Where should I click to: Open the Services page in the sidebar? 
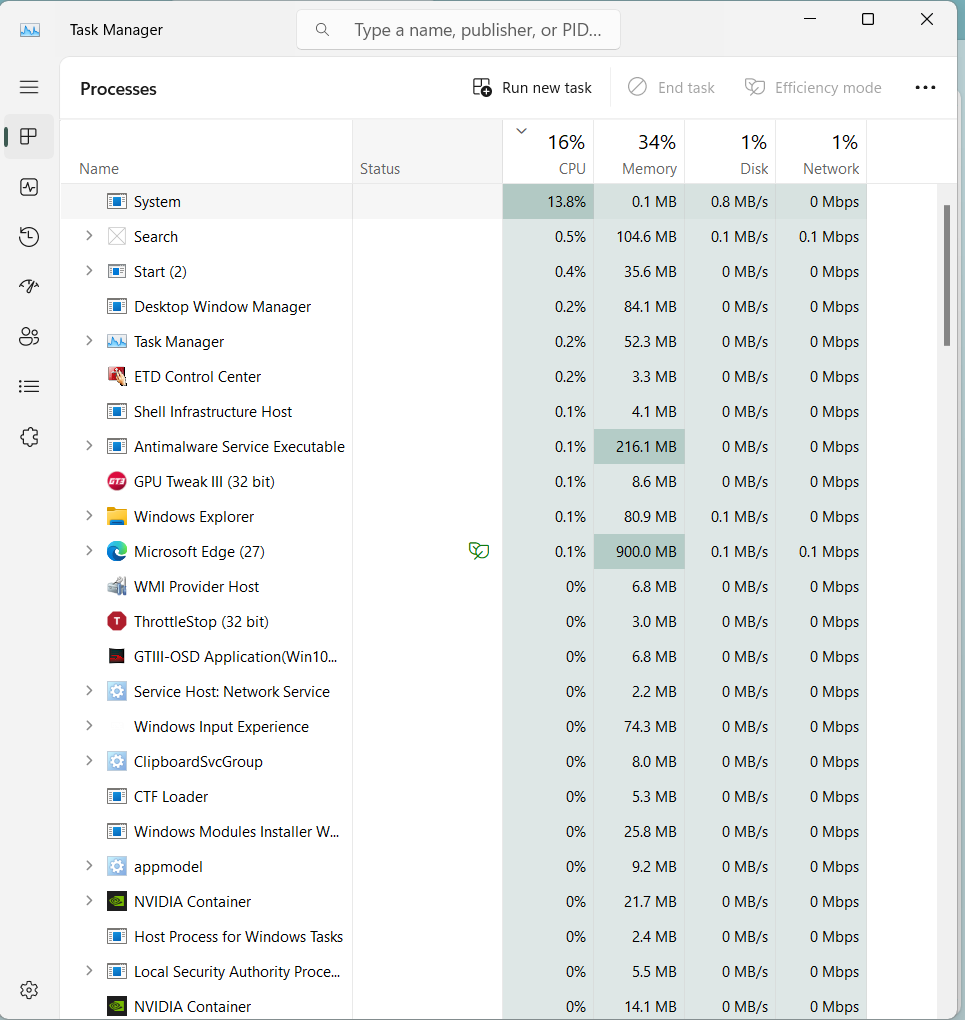pyautogui.click(x=29, y=437)
